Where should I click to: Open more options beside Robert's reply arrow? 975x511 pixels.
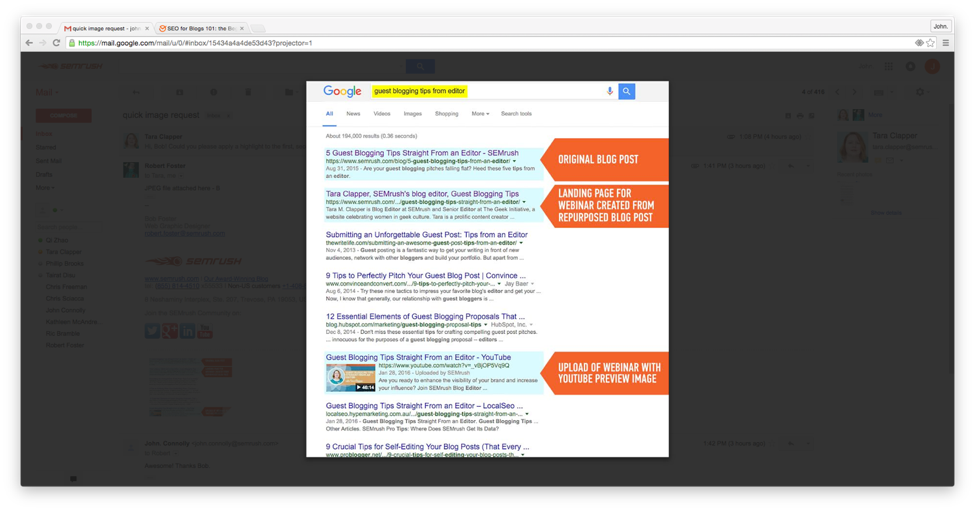808,166
